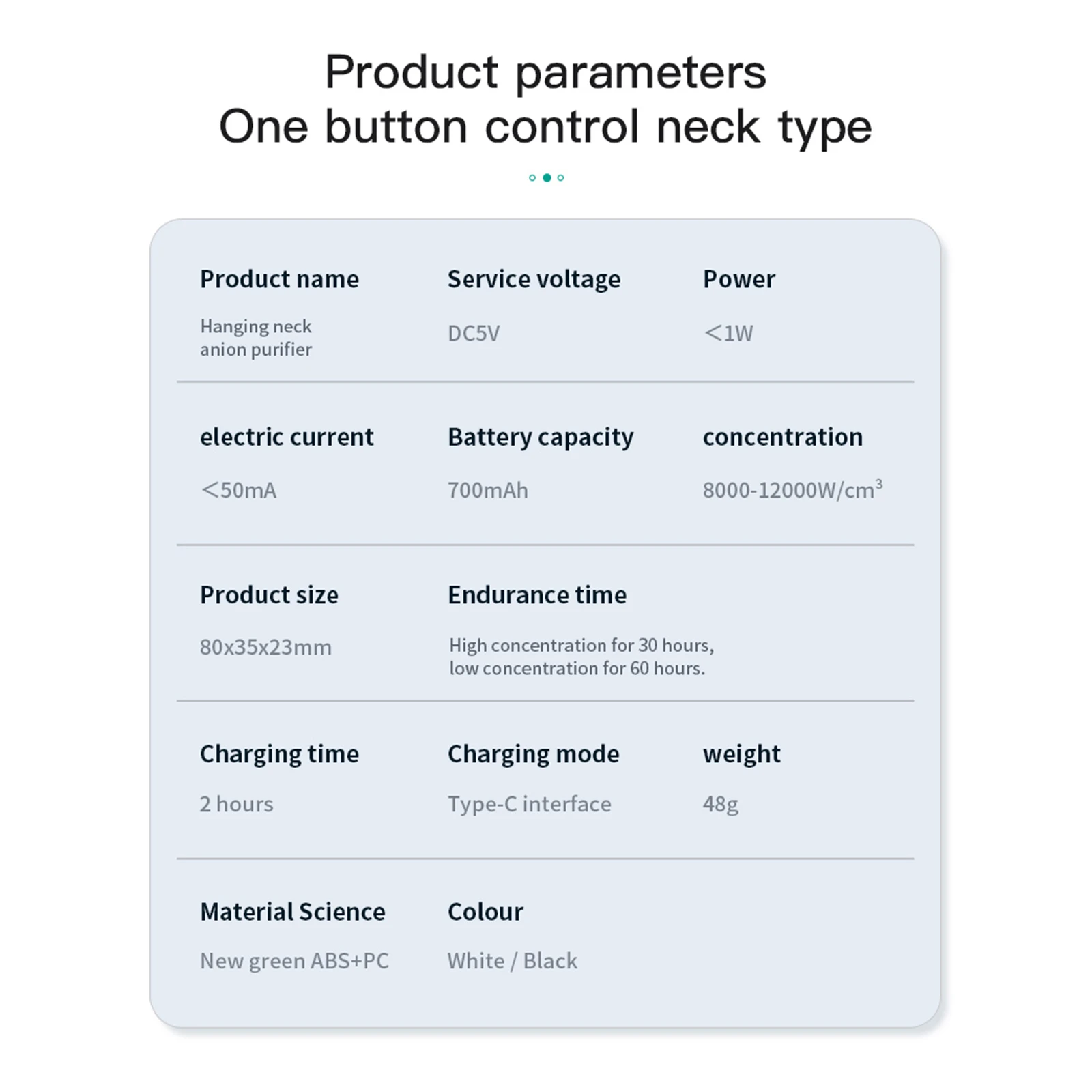Select the 50mA electric current value

click(x=238, y=490)
